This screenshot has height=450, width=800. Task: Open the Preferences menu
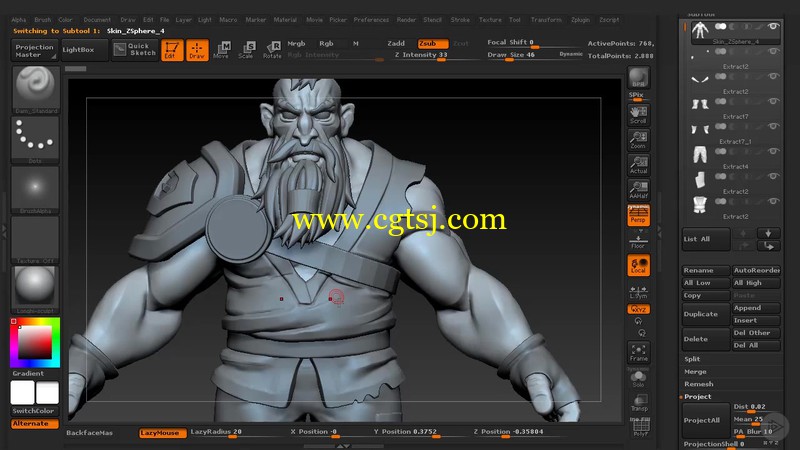coord(371,20)
